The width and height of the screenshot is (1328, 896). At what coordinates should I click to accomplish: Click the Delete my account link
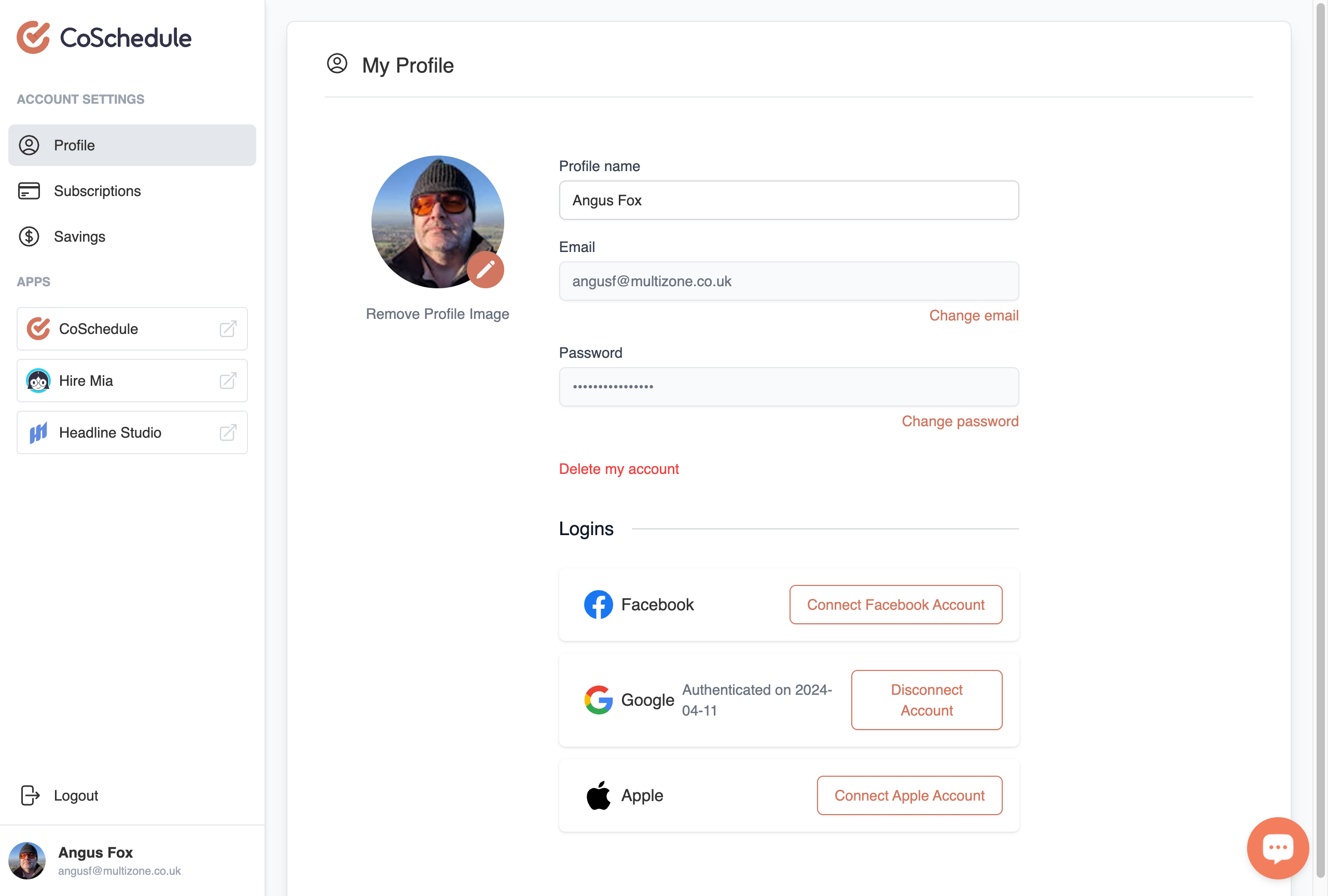tap(619, 468)
